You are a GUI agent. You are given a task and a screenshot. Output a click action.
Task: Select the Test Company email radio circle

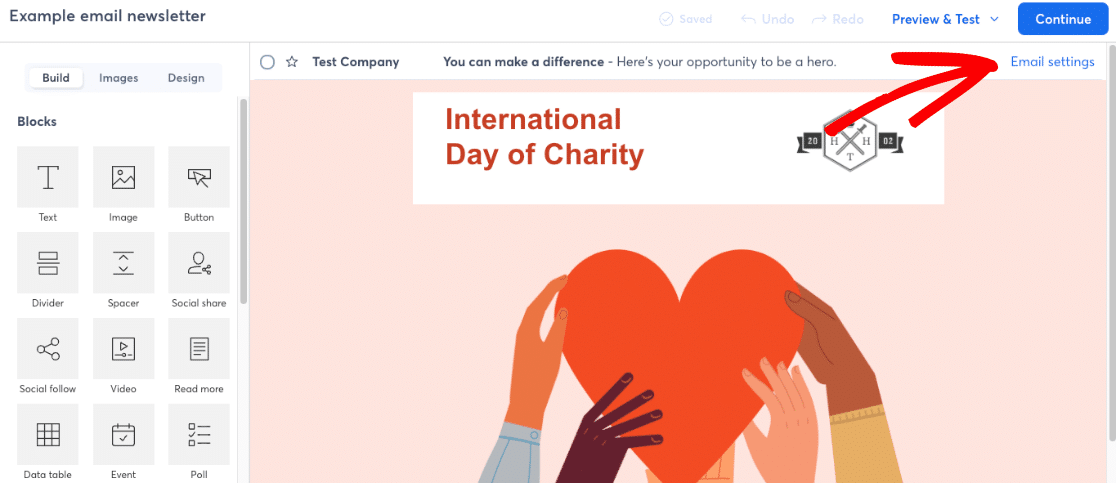coord(267,62)
